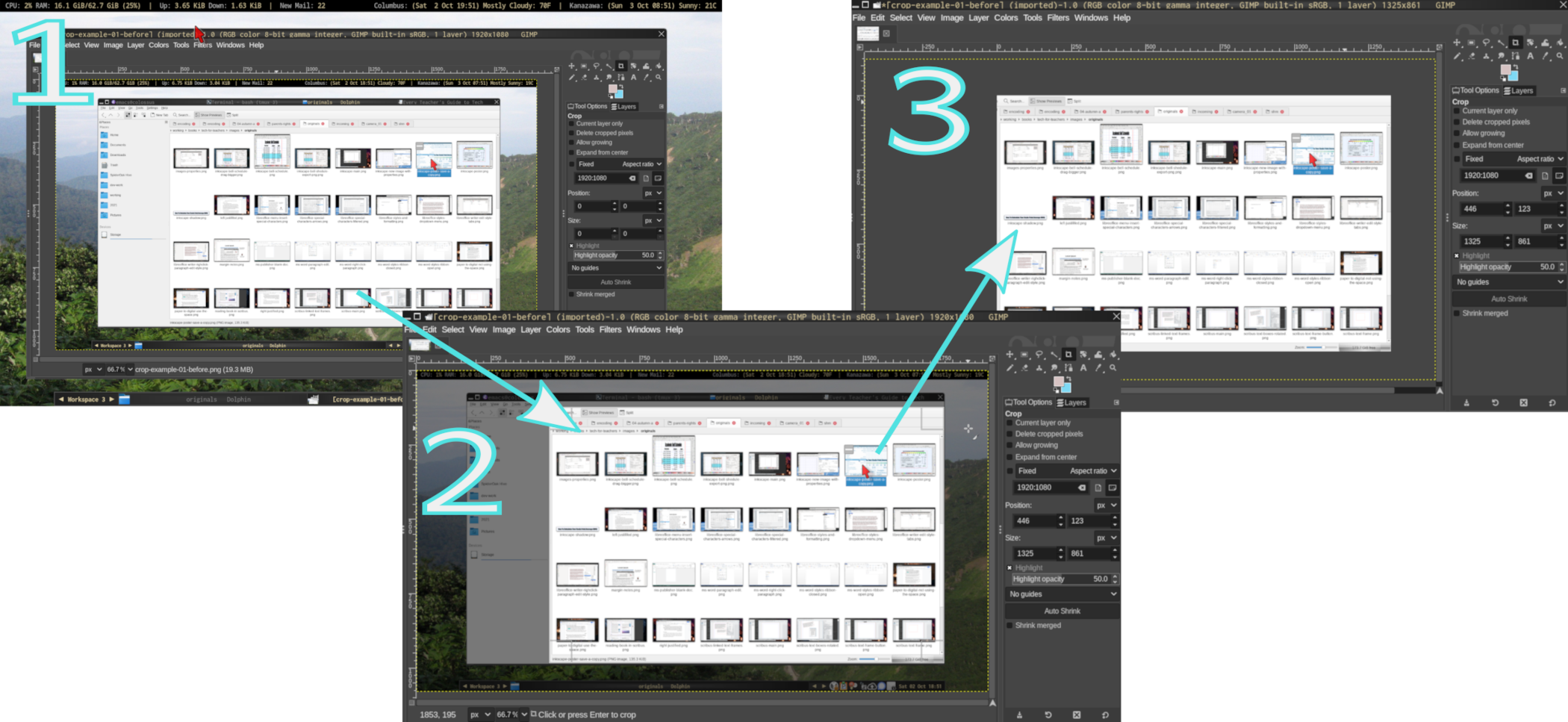Open the Image menu in step 2 window
1568x722 pixels.
tap(503, 329)
